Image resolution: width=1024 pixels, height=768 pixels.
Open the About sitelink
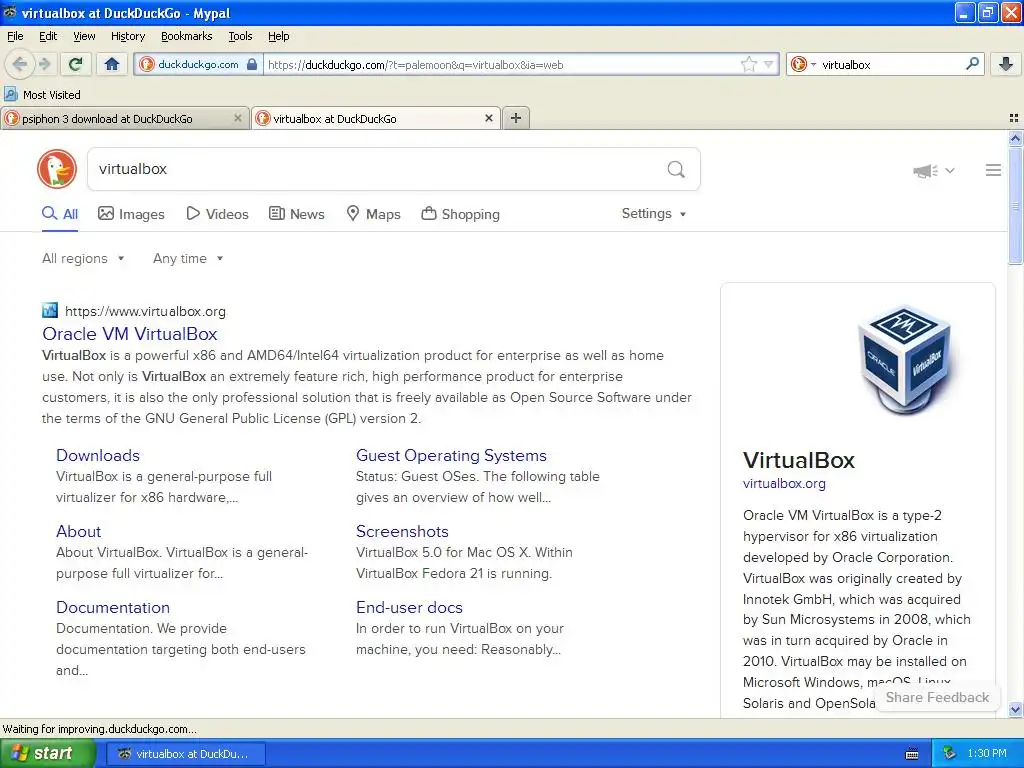coord(78,531)
